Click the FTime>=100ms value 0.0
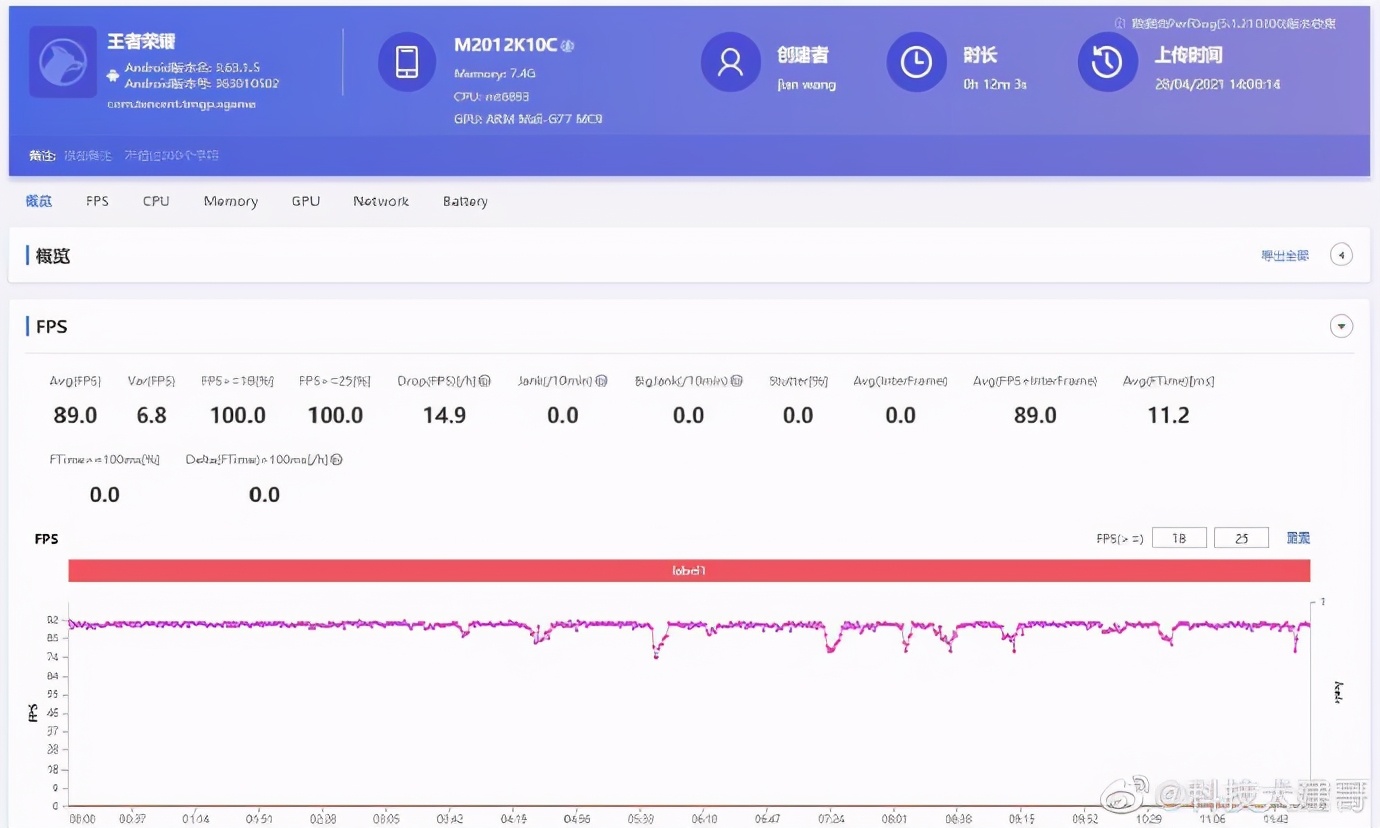The height and width of the screenshot is (828, 1380). (x=105, y=494)
